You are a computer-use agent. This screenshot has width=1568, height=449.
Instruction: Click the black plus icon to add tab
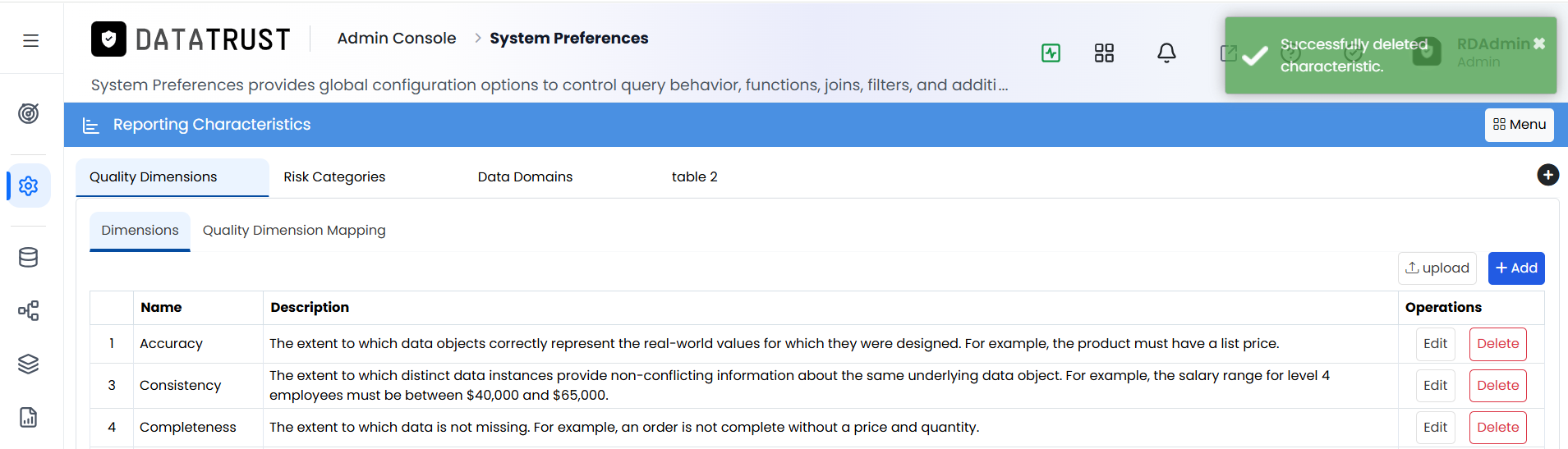pyautogui.click(x=1547, y=175)
